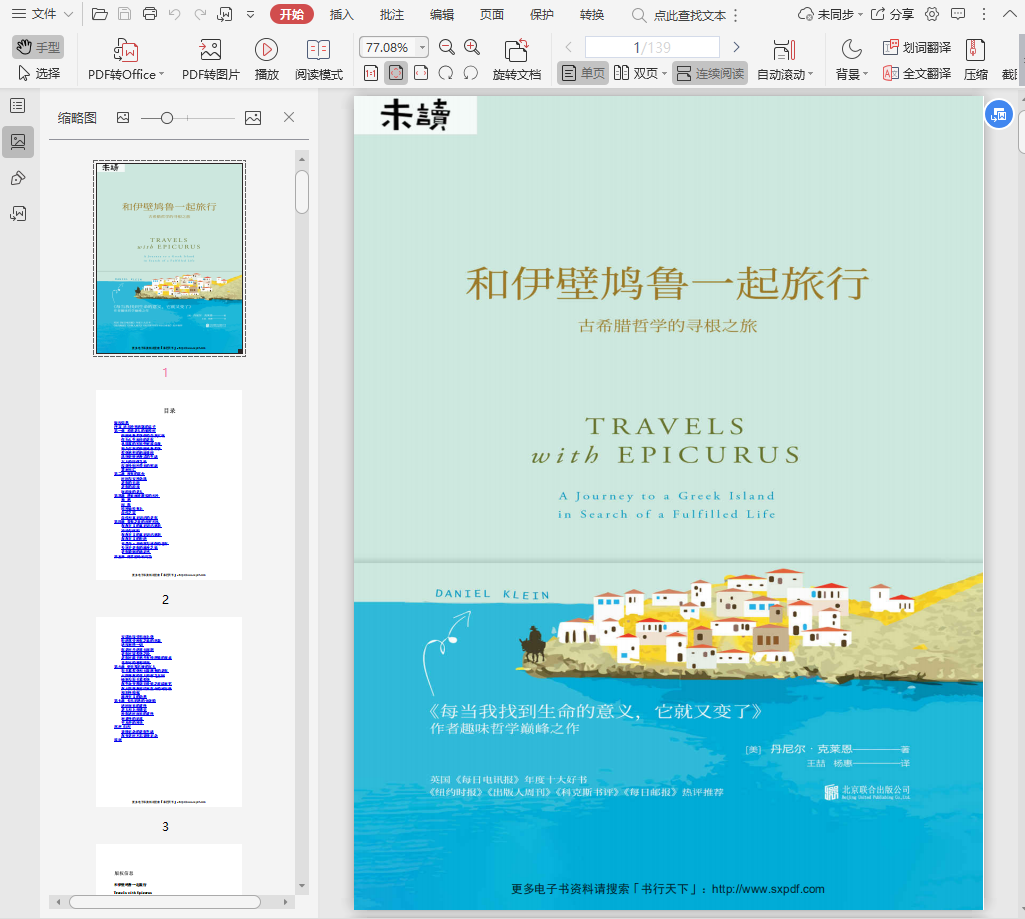Click the PDF转Office conversion icon

click(126, 51)
